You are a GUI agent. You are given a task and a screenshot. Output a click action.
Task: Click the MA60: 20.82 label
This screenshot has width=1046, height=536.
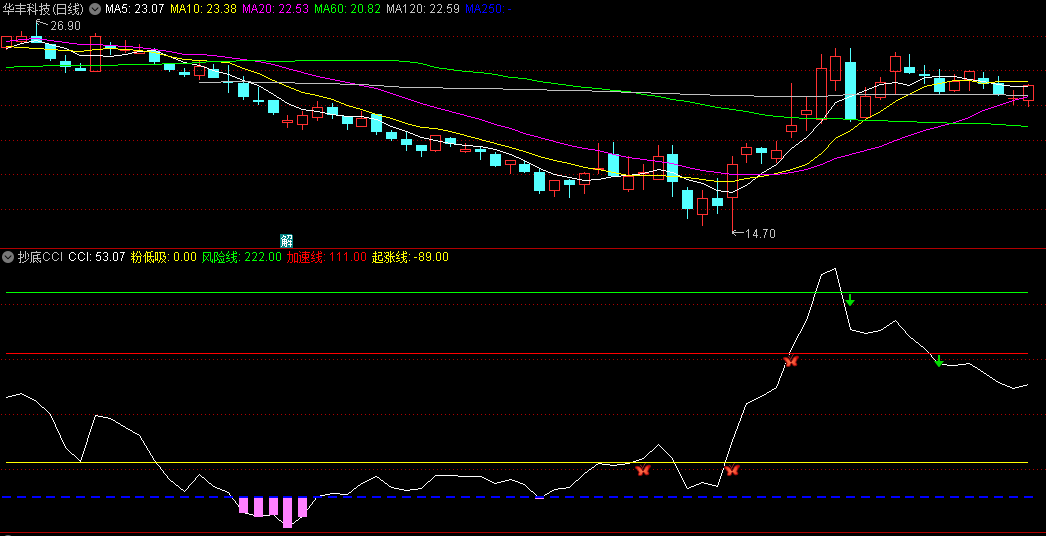point(348,9)
